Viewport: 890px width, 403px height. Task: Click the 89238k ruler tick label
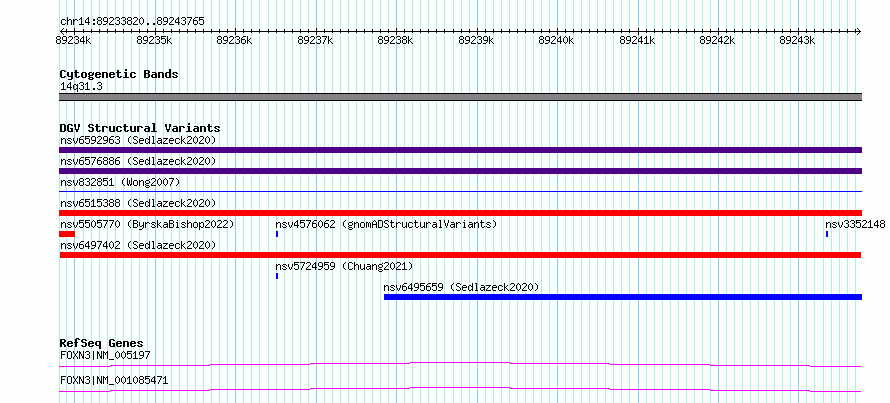click(x=395, y=40)
